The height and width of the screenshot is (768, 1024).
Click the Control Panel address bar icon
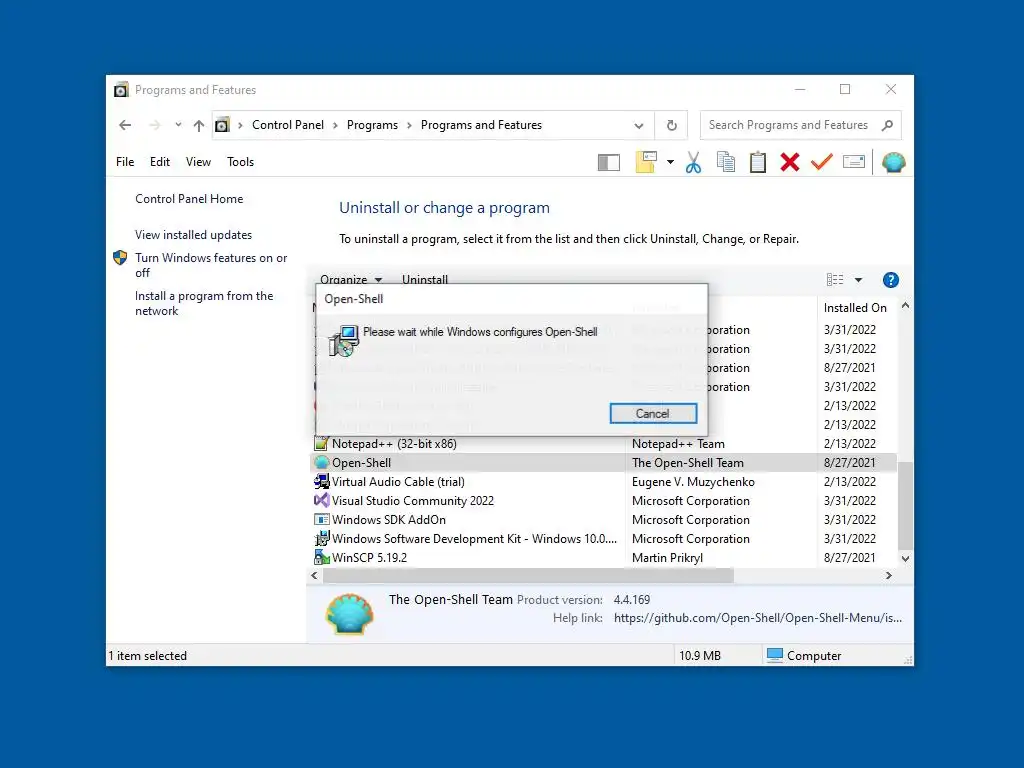coord(223,125)
